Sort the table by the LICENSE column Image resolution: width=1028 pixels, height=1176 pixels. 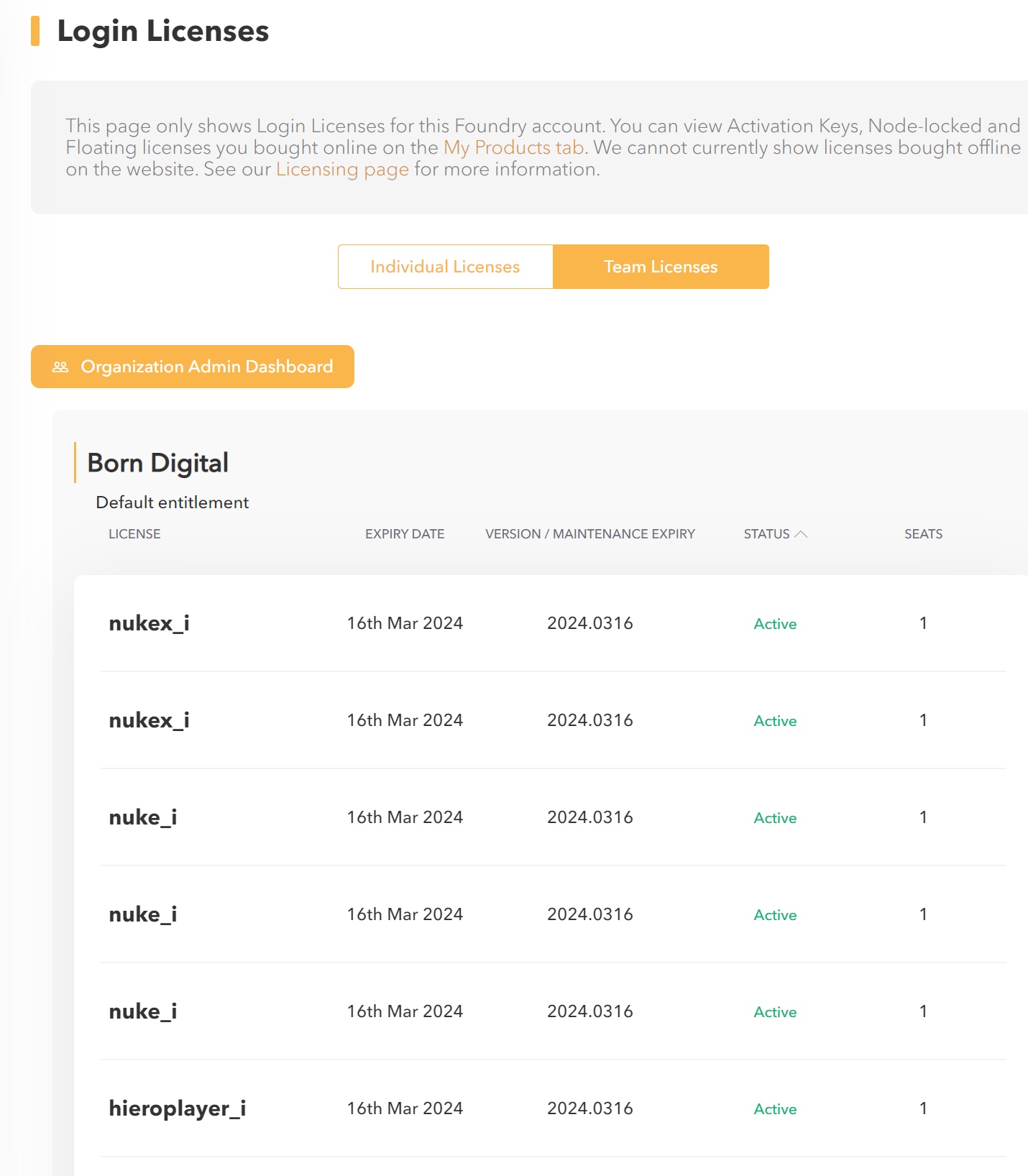134,534
